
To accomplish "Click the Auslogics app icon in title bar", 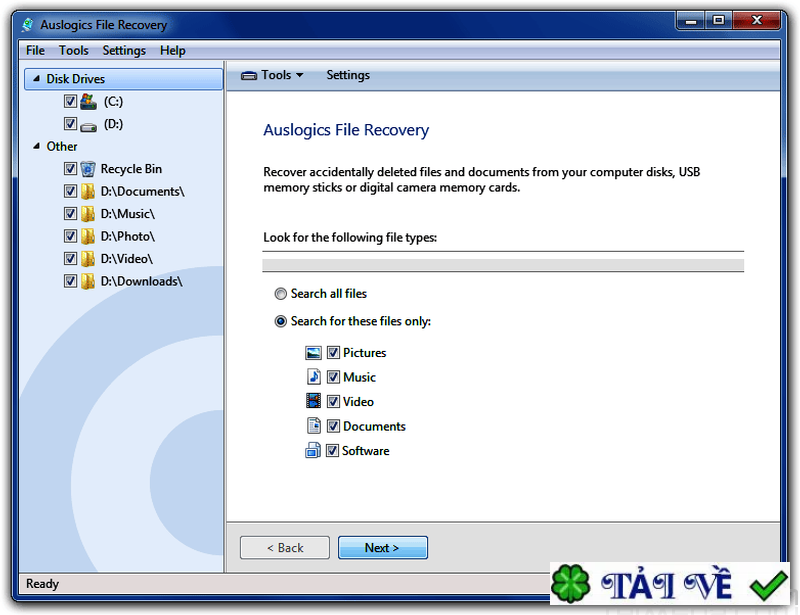I will [x=28, y=24].
